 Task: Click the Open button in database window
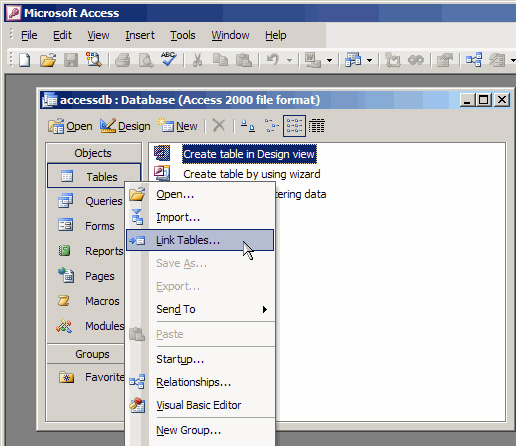click(70, 126)
